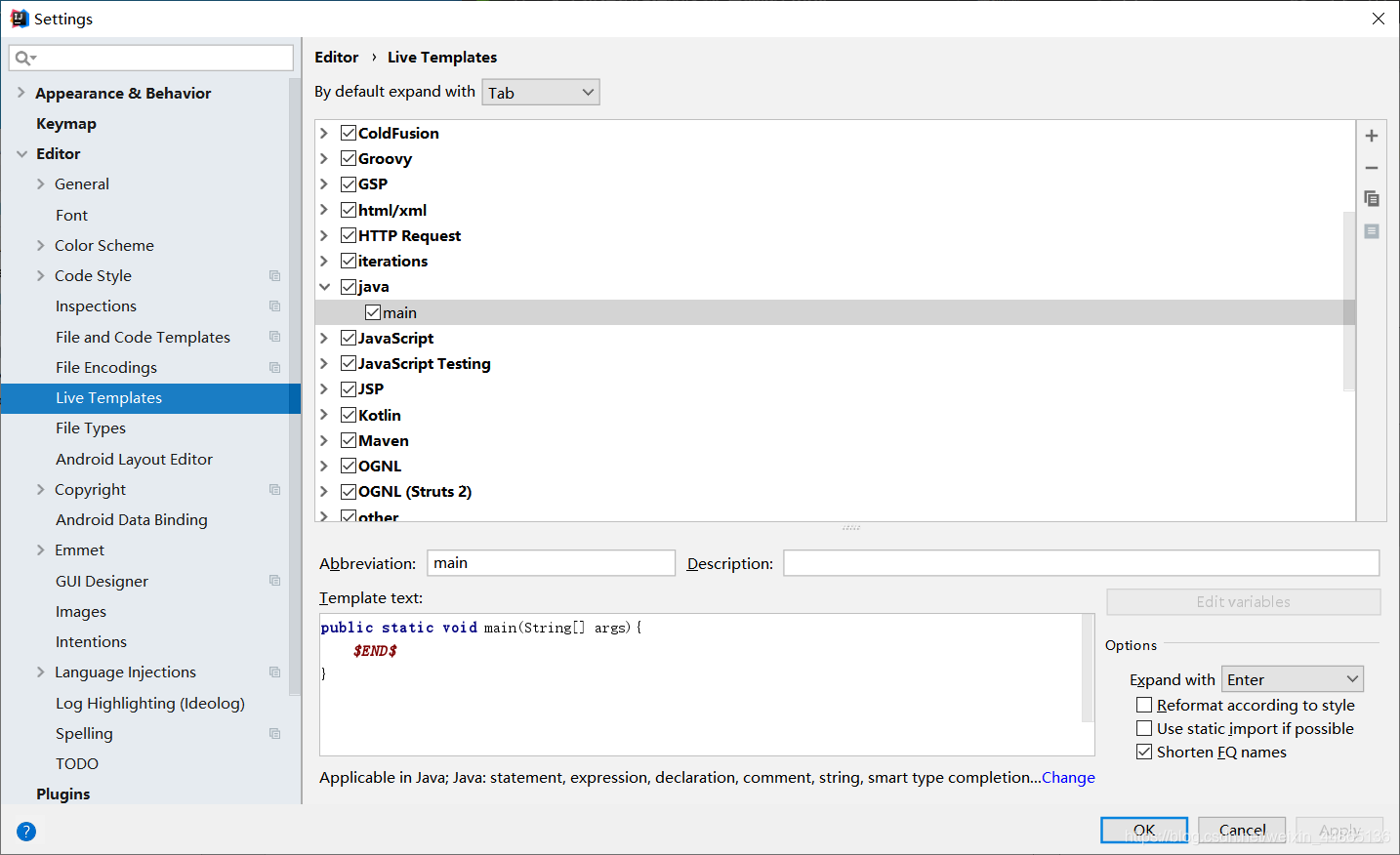Click the Edit variables button
1400x855 pixels.
1244,602
